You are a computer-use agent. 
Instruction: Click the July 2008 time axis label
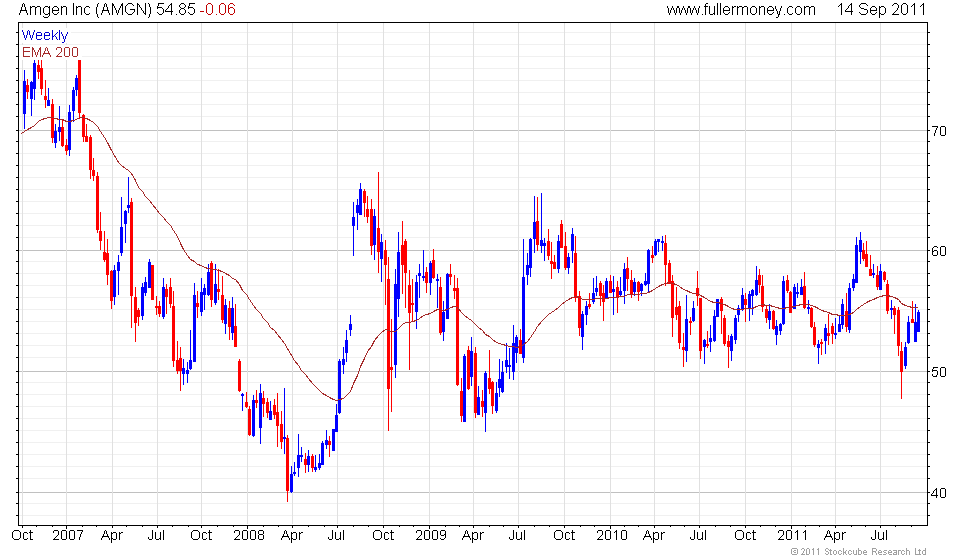tap(336, 536)
